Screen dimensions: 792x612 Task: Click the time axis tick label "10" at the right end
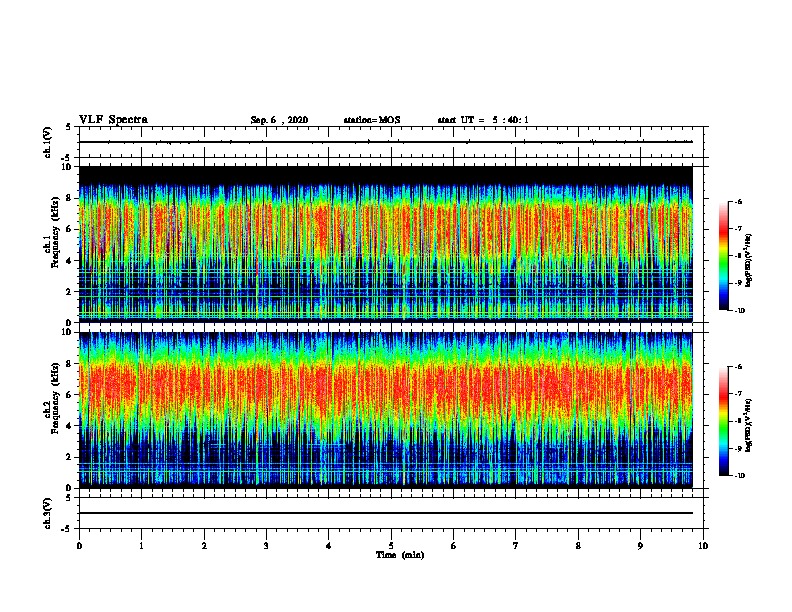pyautogui.click(x=703, y=546)
